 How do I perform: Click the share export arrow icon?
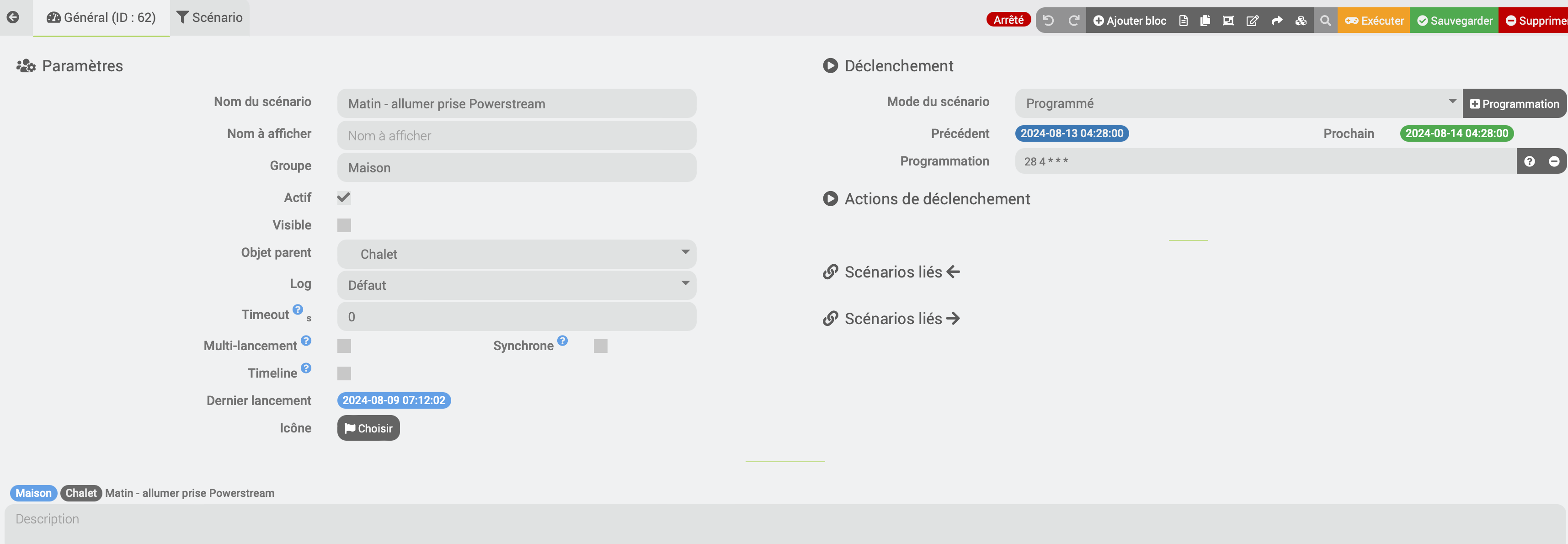pos(1277,21)
